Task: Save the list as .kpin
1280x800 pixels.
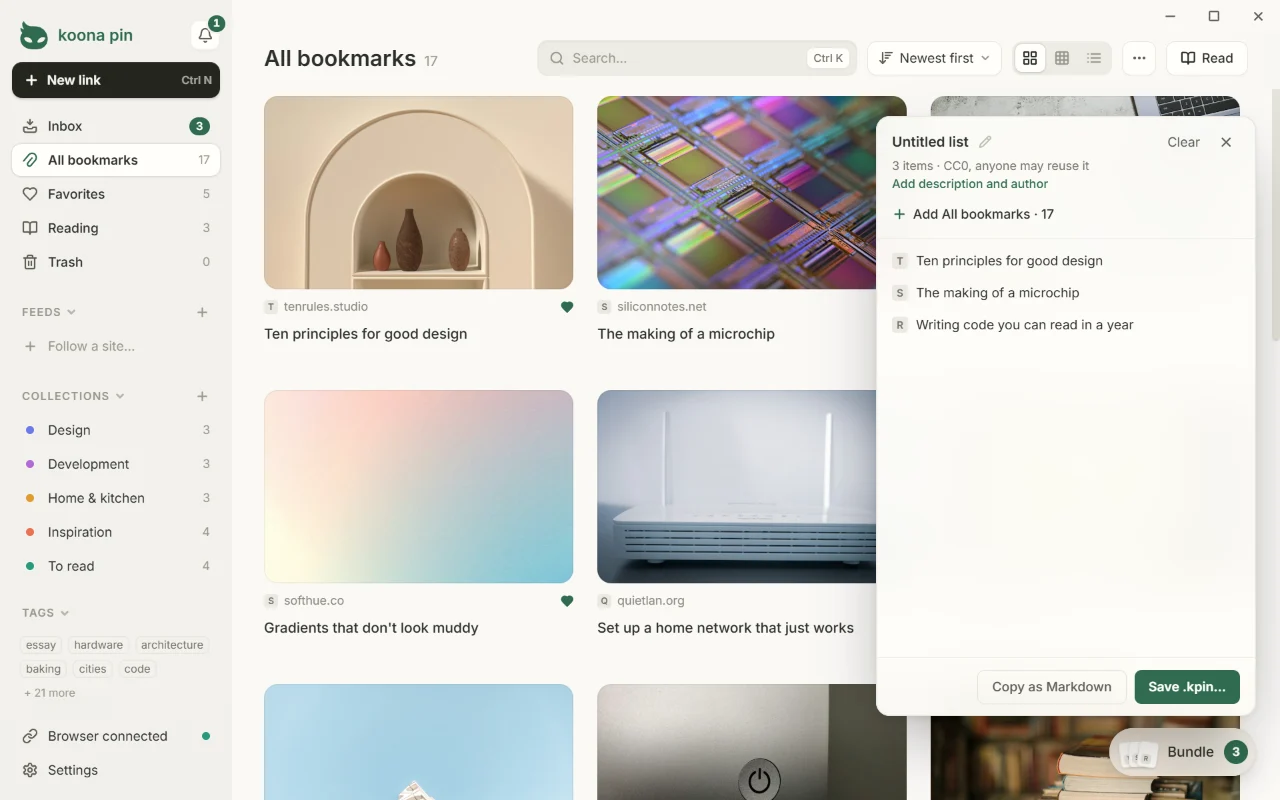Action: (1187, 687)
